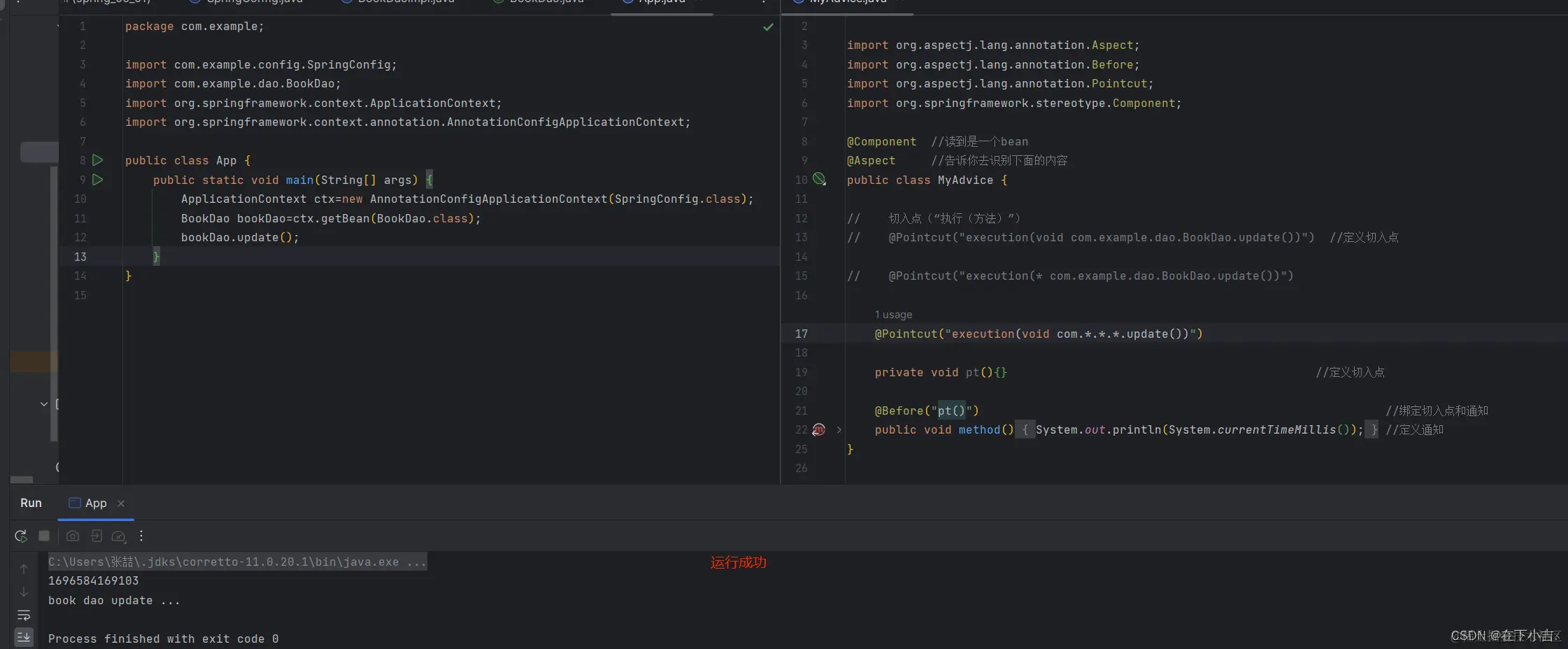The height and width of the screenshot is (649, 1568).
Task: Click the console output '1696584169103'
Action: pyautogui.click(x=94, y=580)
